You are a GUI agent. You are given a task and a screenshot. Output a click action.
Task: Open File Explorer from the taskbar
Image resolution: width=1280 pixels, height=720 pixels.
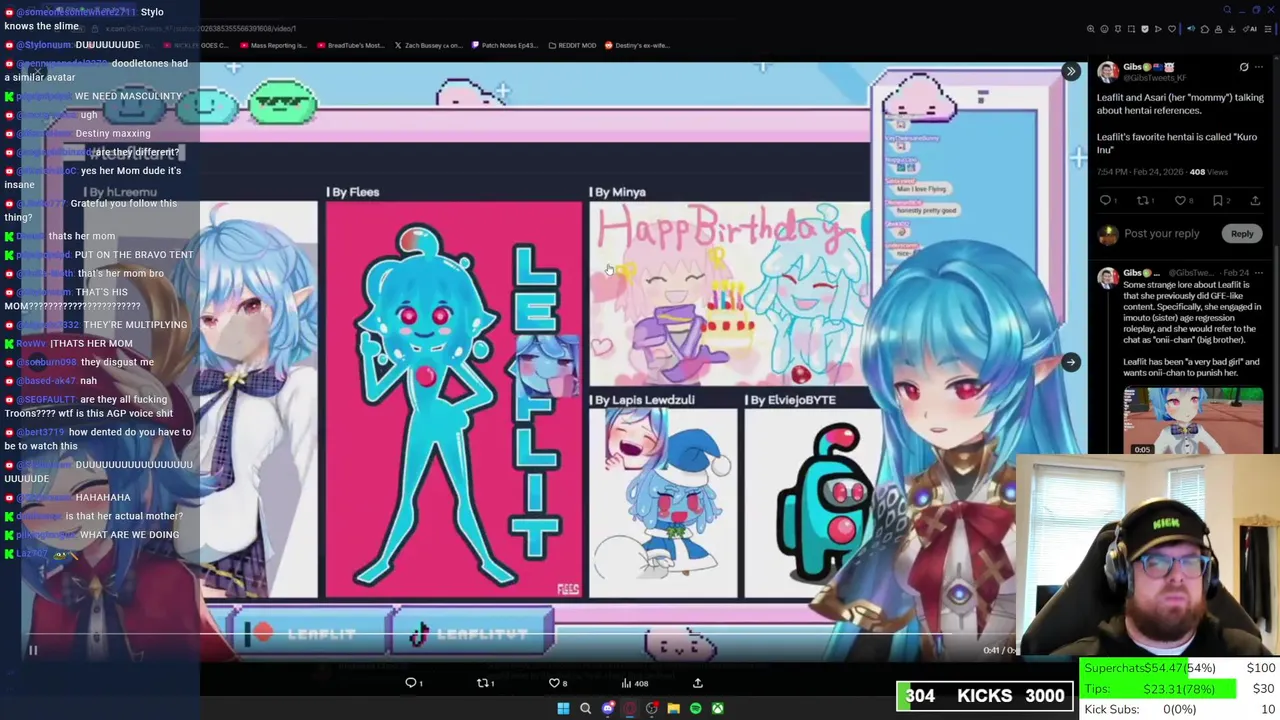coord(673,708)
